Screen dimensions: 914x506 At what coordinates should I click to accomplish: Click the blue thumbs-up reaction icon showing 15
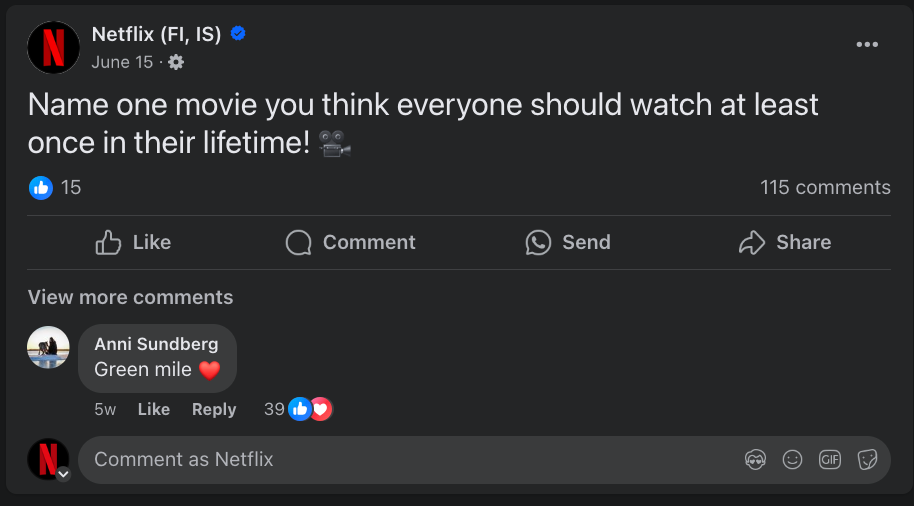41,188
